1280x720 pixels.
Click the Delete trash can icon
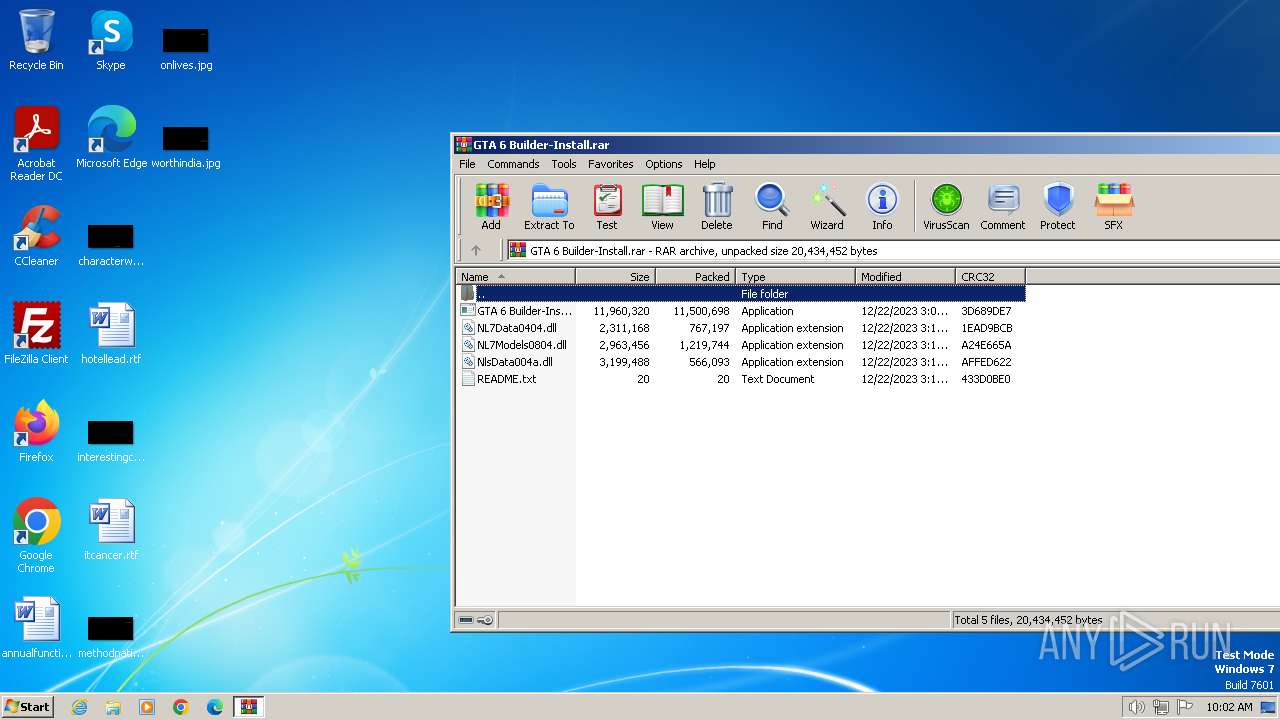click(x=717, y=207)
